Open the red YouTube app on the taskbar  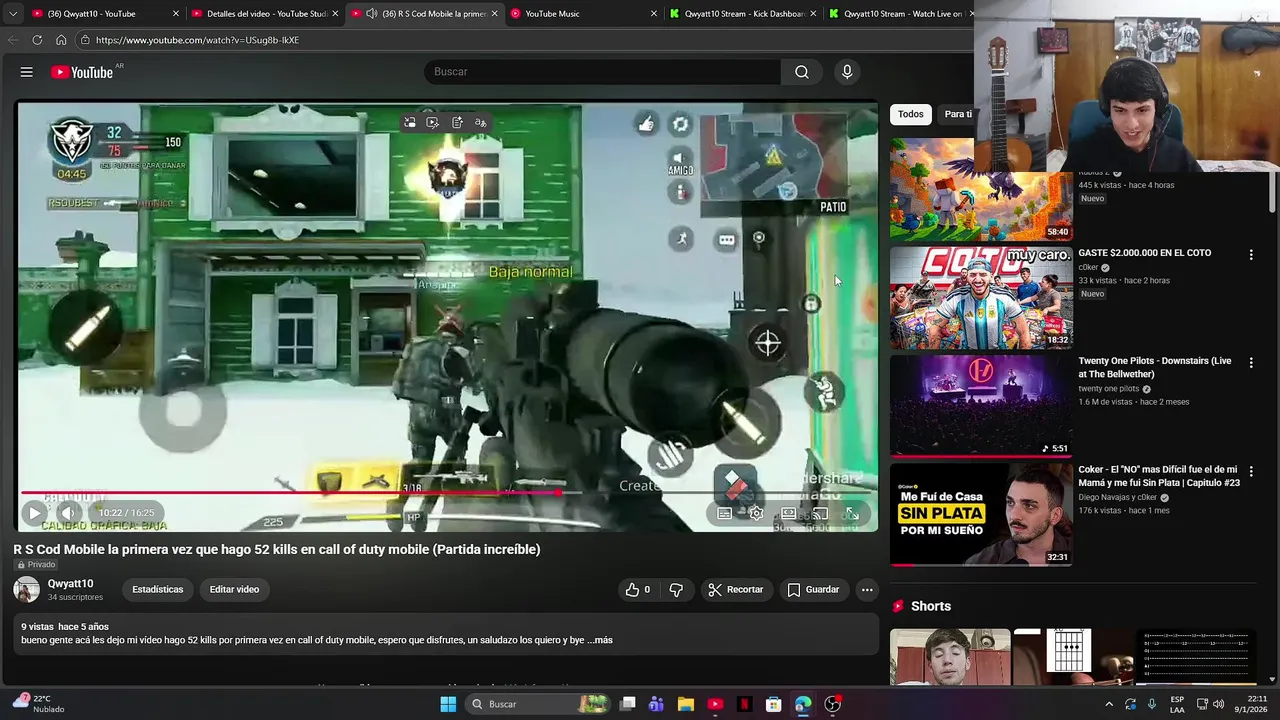[715, 704]
